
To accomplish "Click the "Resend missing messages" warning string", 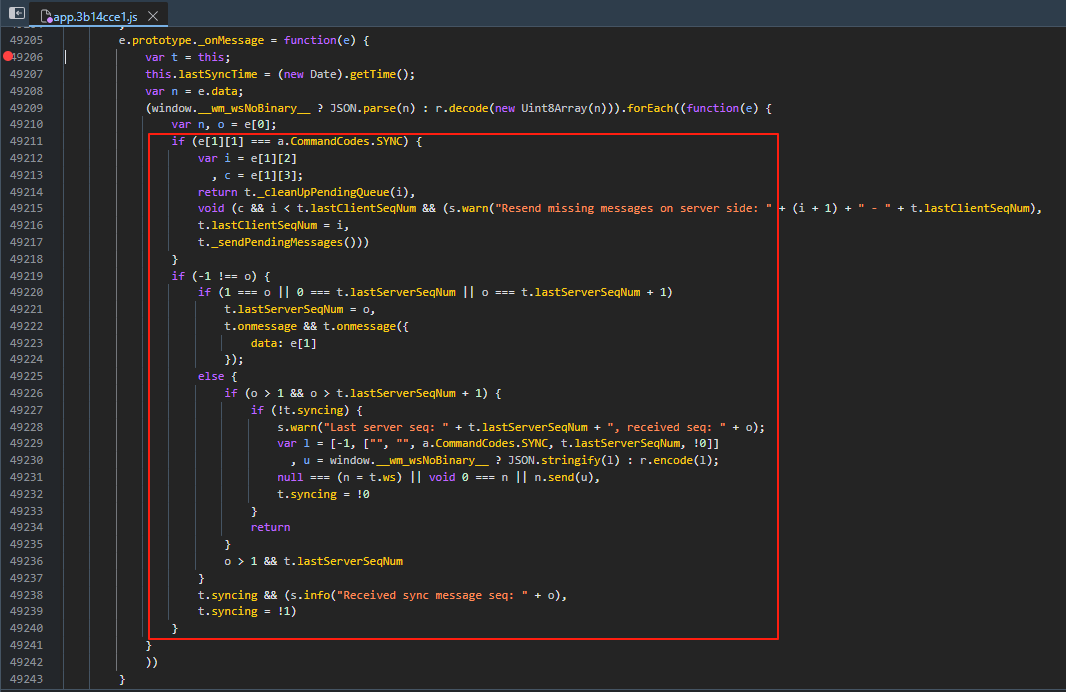I will pyautogui.click(x=629, y=208).
